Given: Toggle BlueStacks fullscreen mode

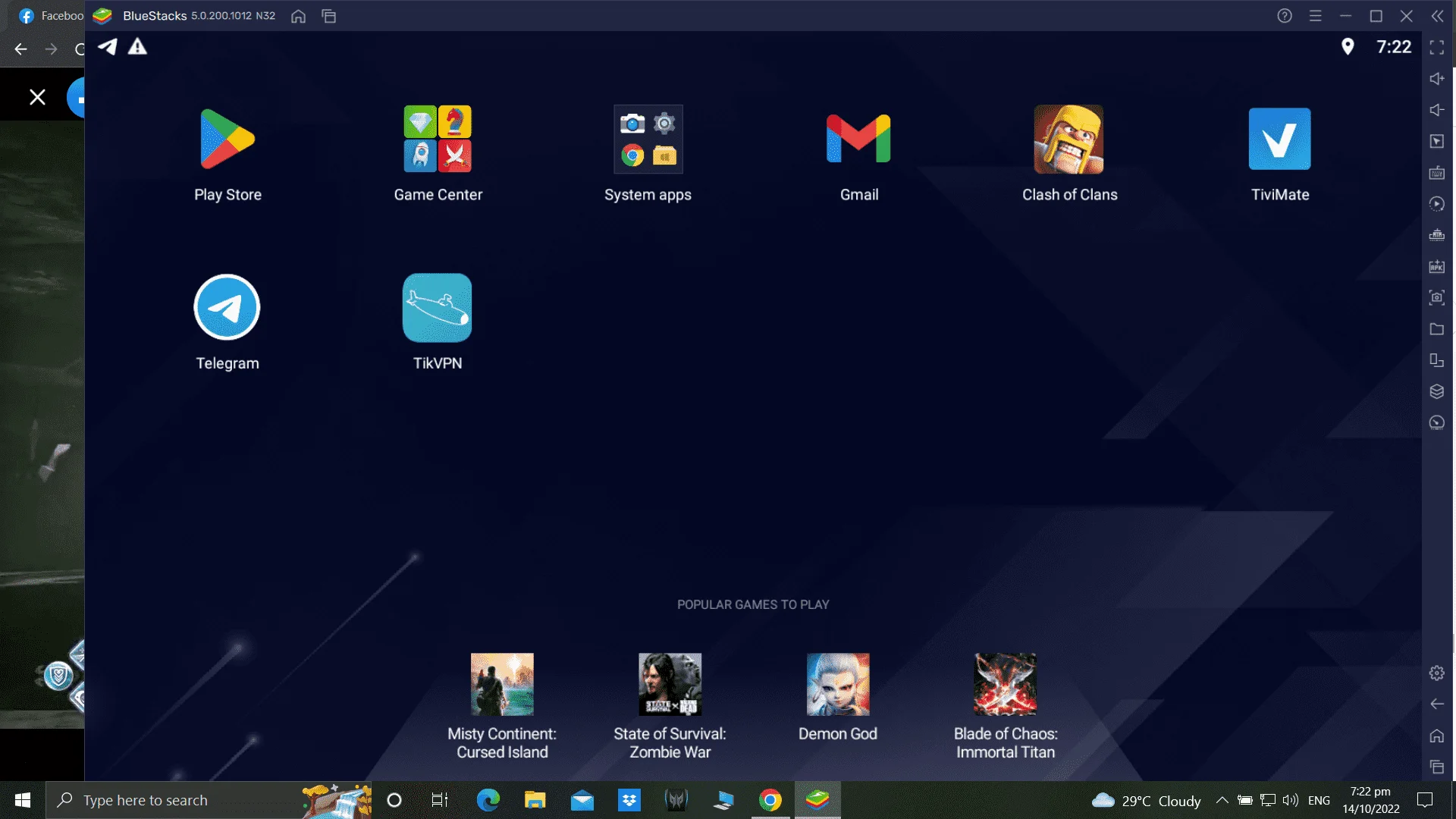Looking at the screenshot, I should pos(1437,48).
